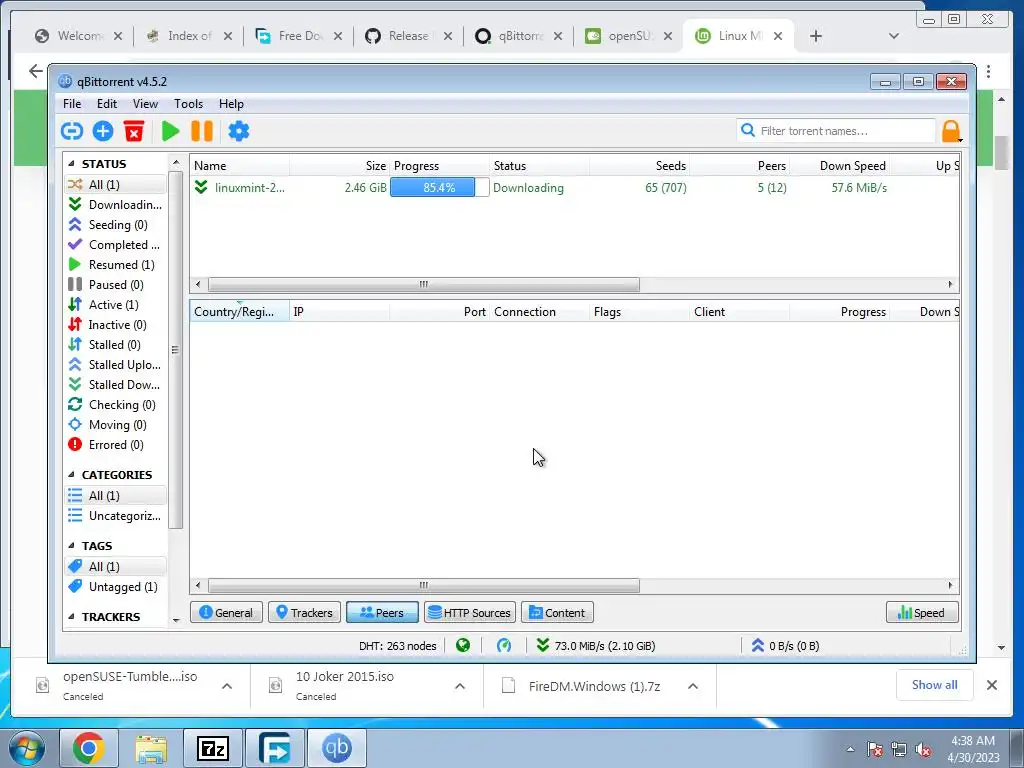Select Stalled Downloading filter

[x=116, y=385]
